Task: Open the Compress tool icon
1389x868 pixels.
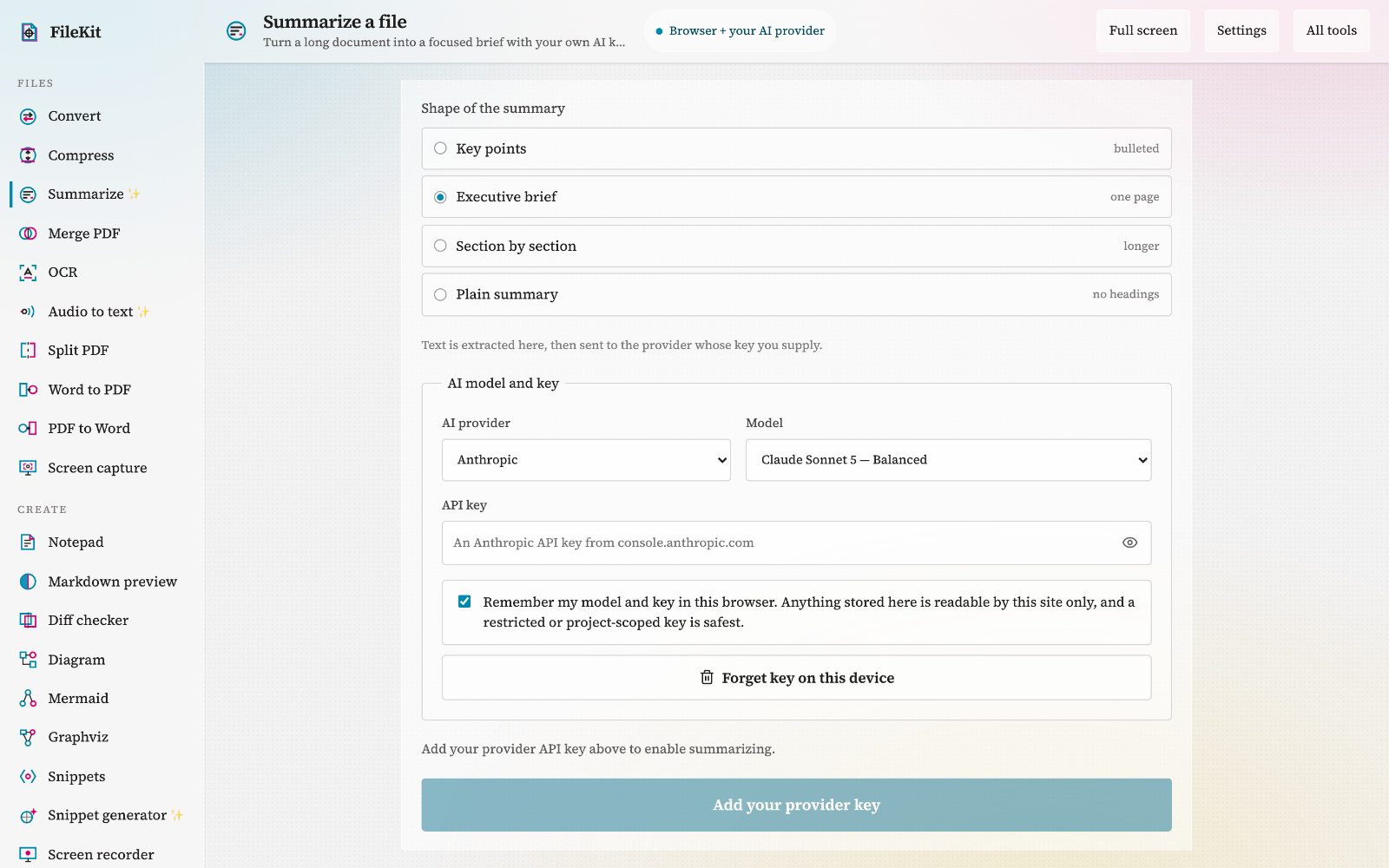Action: point(28,155)
